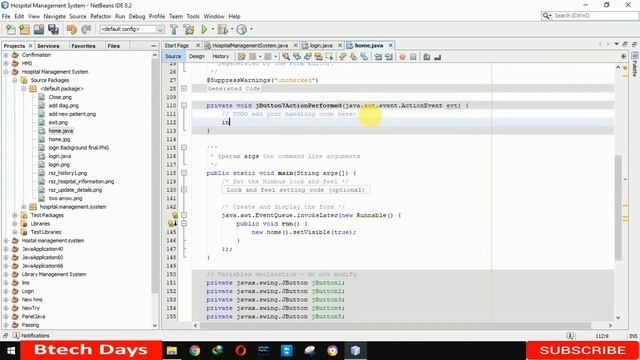
Task: Switch to the Services tab
Action: click(48, 46)
